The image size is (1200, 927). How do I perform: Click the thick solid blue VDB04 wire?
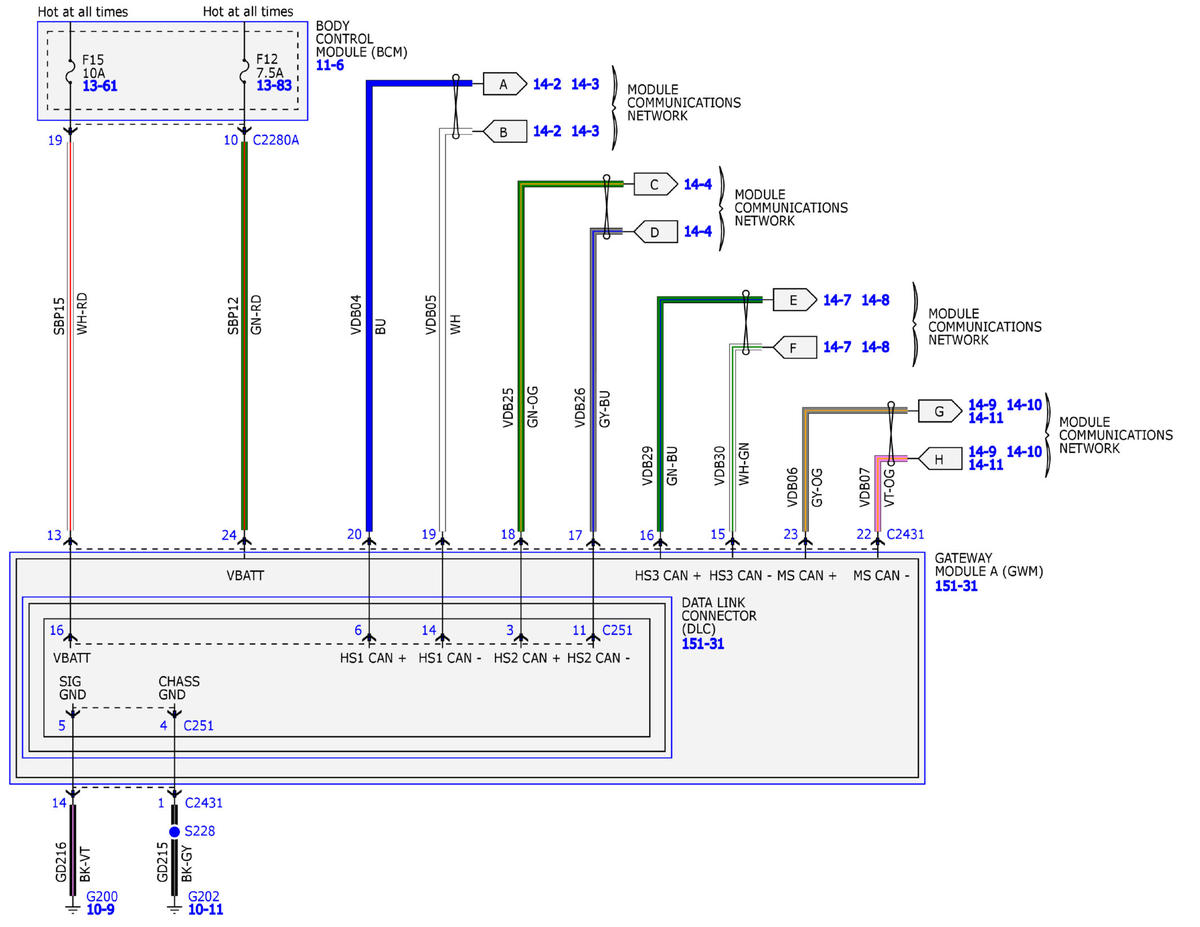[369, 307]
